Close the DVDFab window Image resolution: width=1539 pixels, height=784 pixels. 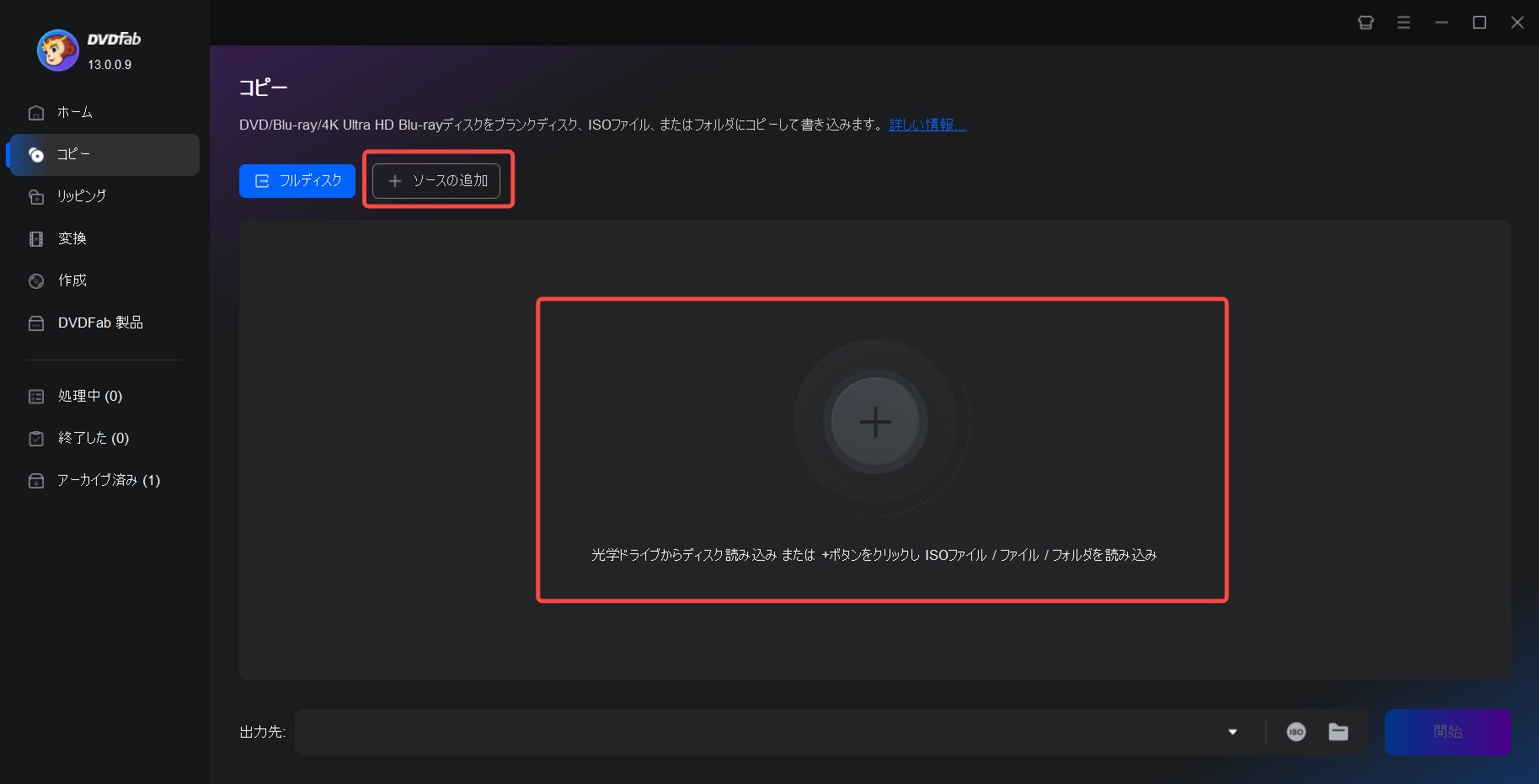point(1517,23)
